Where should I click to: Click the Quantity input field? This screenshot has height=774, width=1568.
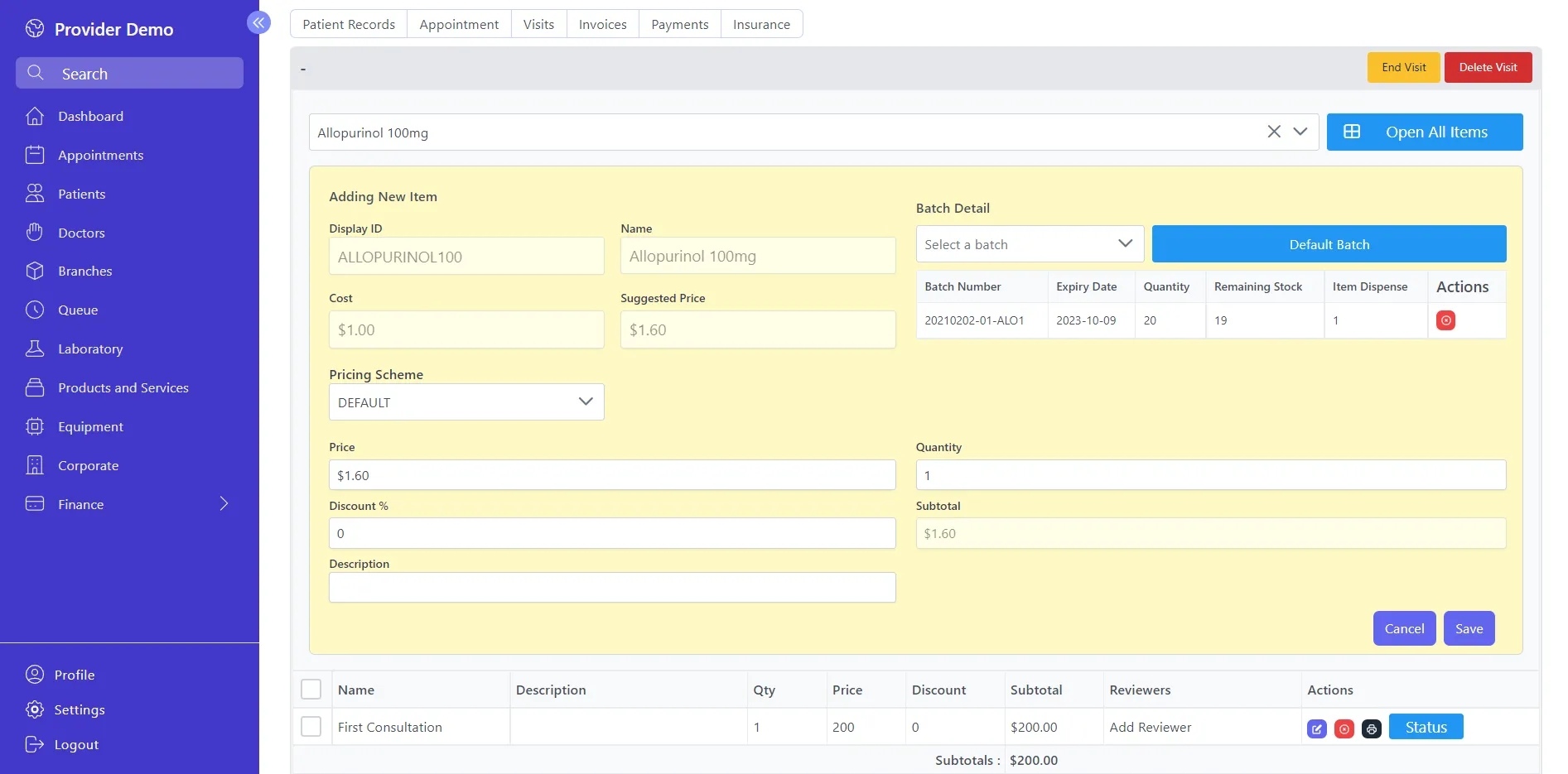[1210, 475]
